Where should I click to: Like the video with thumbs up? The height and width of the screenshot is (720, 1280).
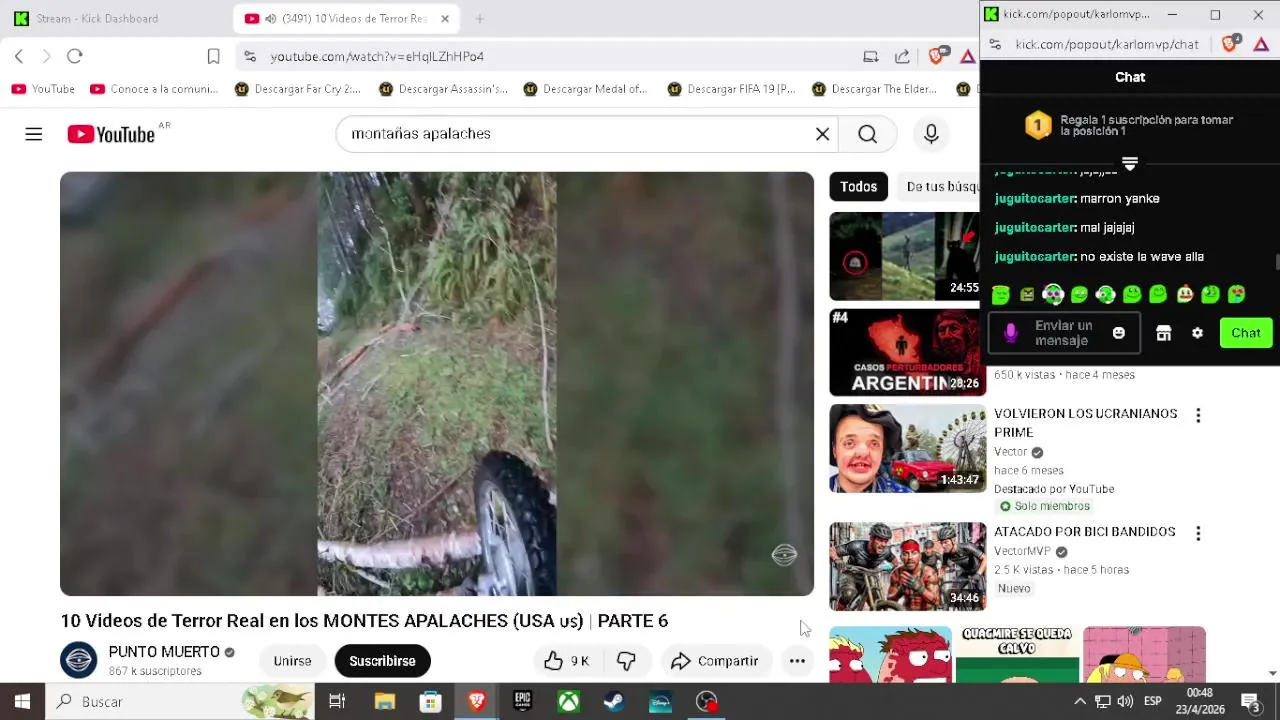[x=566, y=661]
